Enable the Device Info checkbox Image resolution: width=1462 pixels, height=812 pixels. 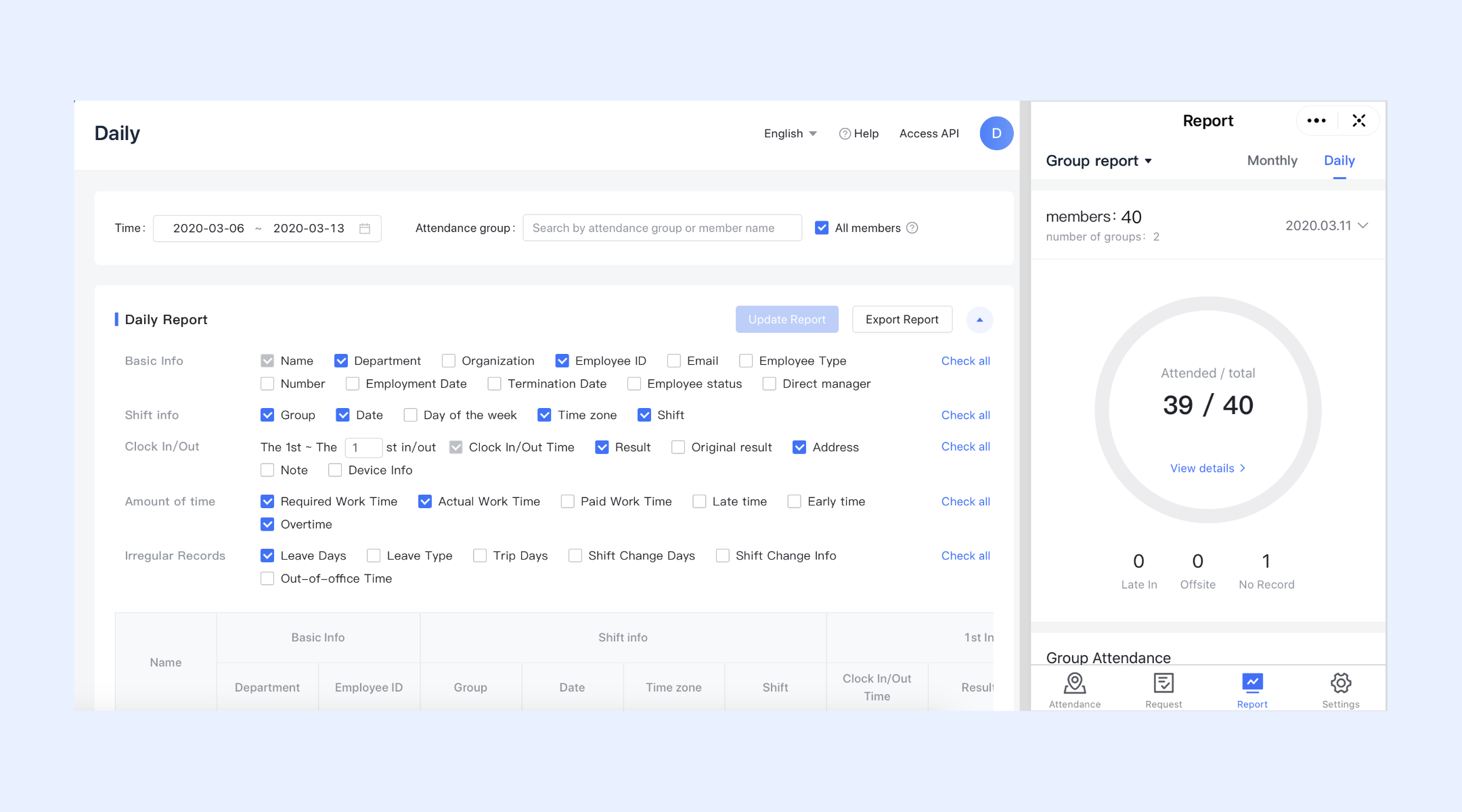335,470
